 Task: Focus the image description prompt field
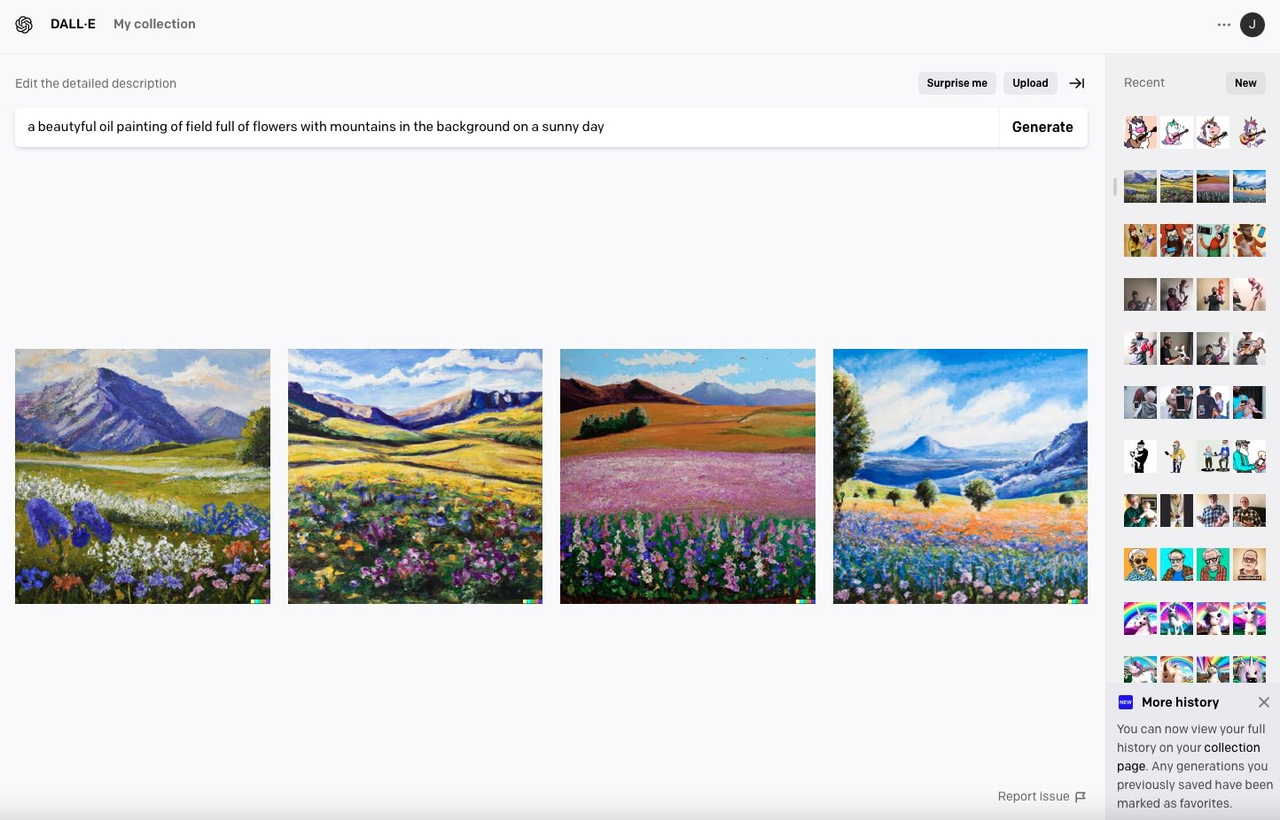507,127
